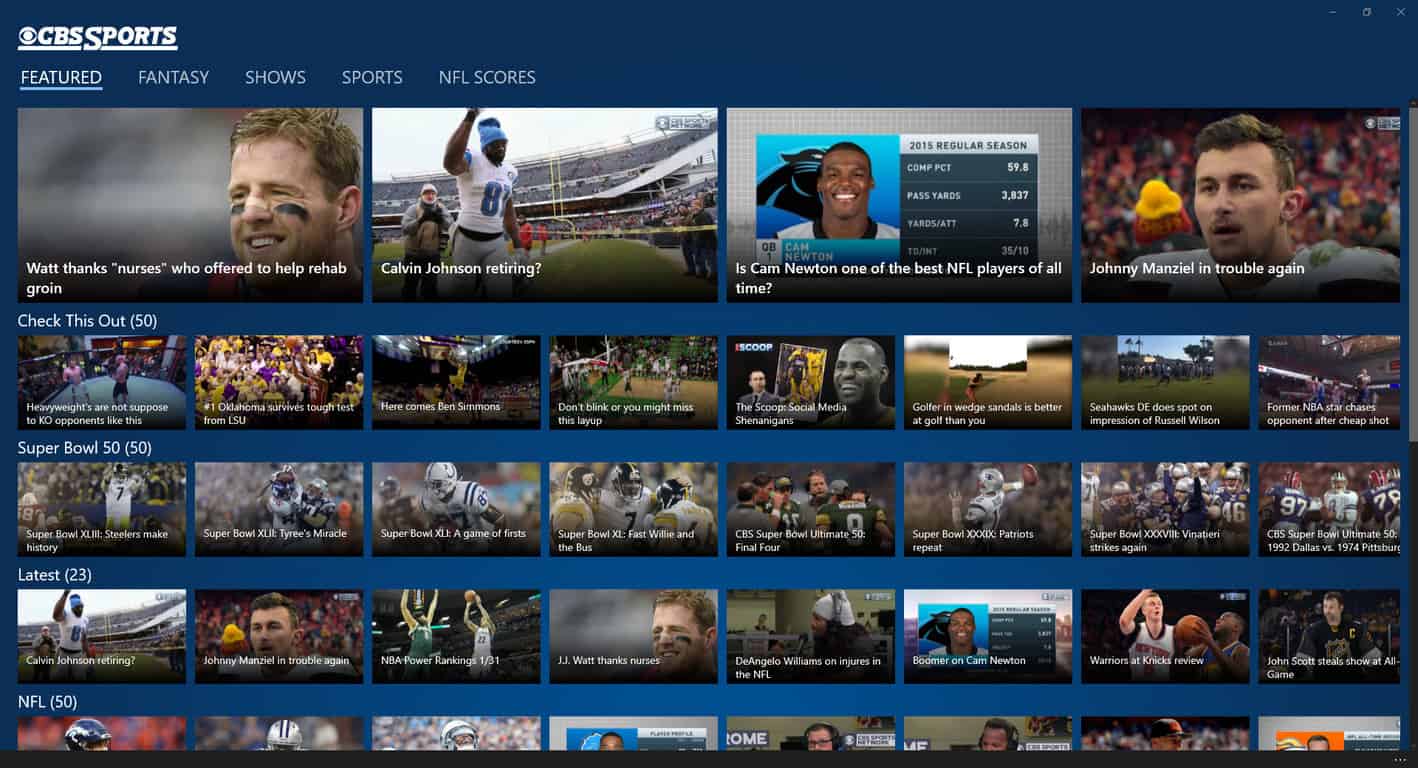Click the CBS Sports logo
This screenshot has height=768, width=1418.
pyautogui.click(x=98, y=37)
